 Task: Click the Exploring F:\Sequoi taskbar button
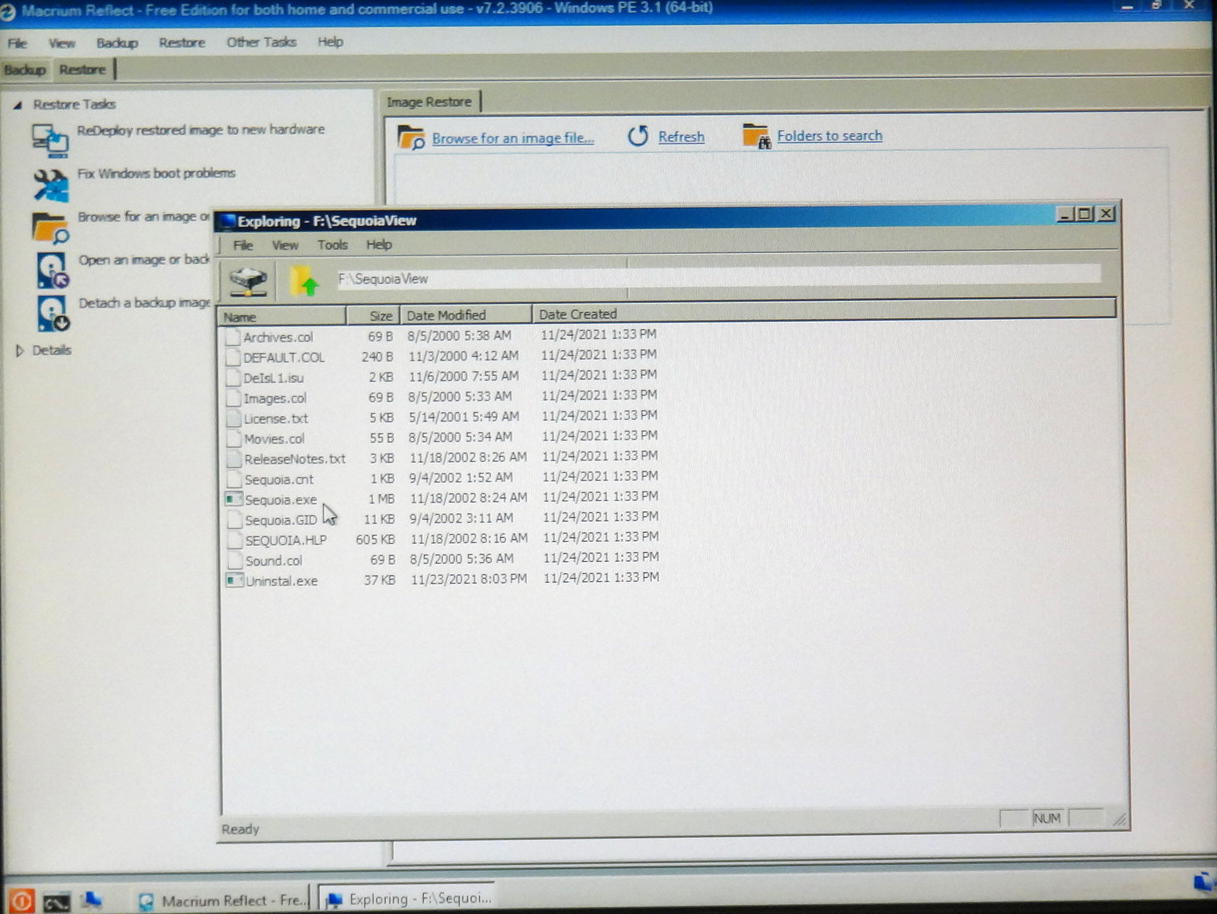(x=408, y=899)
